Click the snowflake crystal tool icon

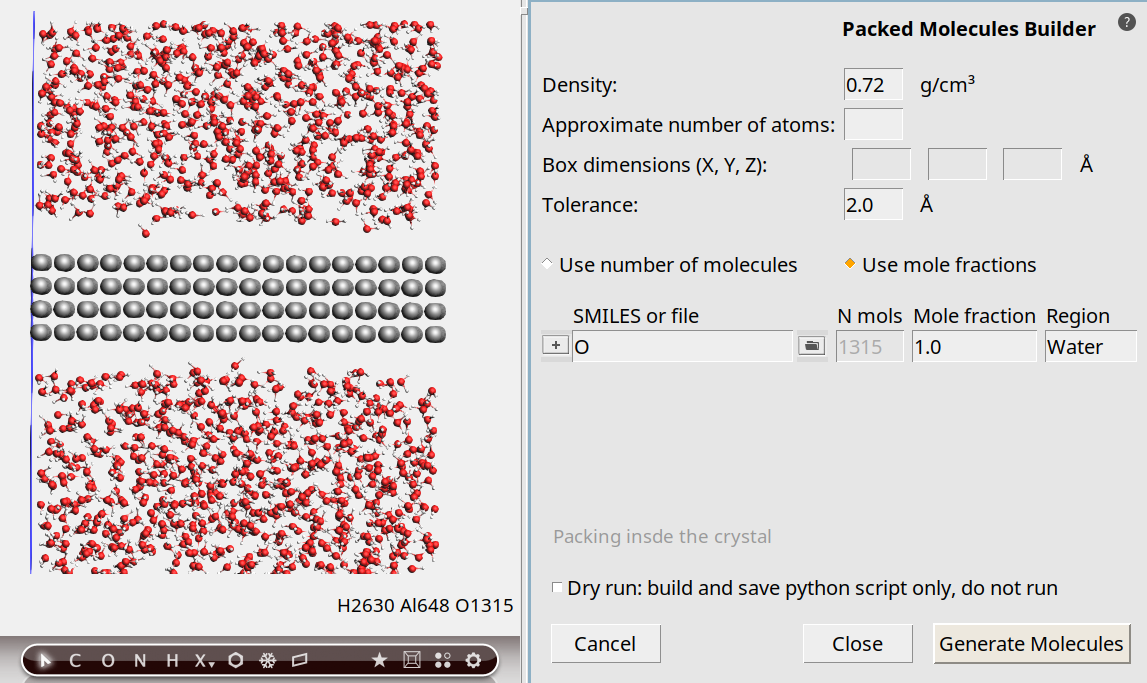coord(268,660)
